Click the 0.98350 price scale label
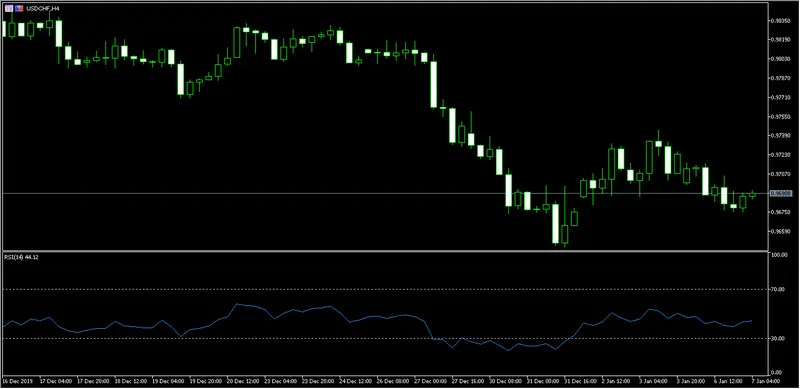This screenshot has height=389, width=800. pyautogui.click(x=782, y=21)
